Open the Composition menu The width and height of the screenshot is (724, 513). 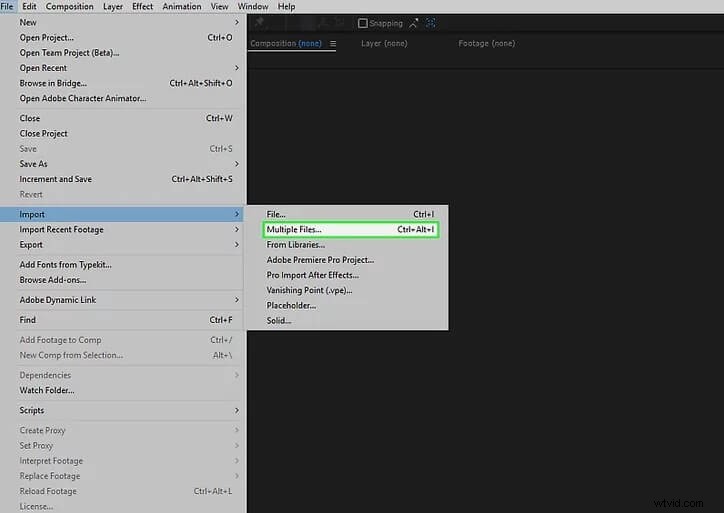(x=69, y=6)
